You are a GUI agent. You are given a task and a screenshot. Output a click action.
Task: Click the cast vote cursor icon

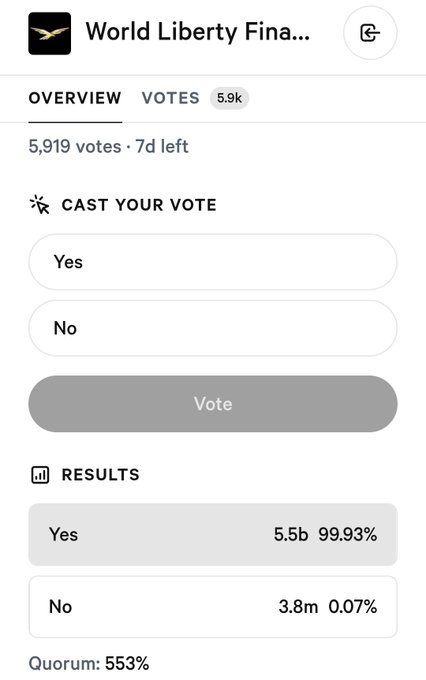point(40,205)
